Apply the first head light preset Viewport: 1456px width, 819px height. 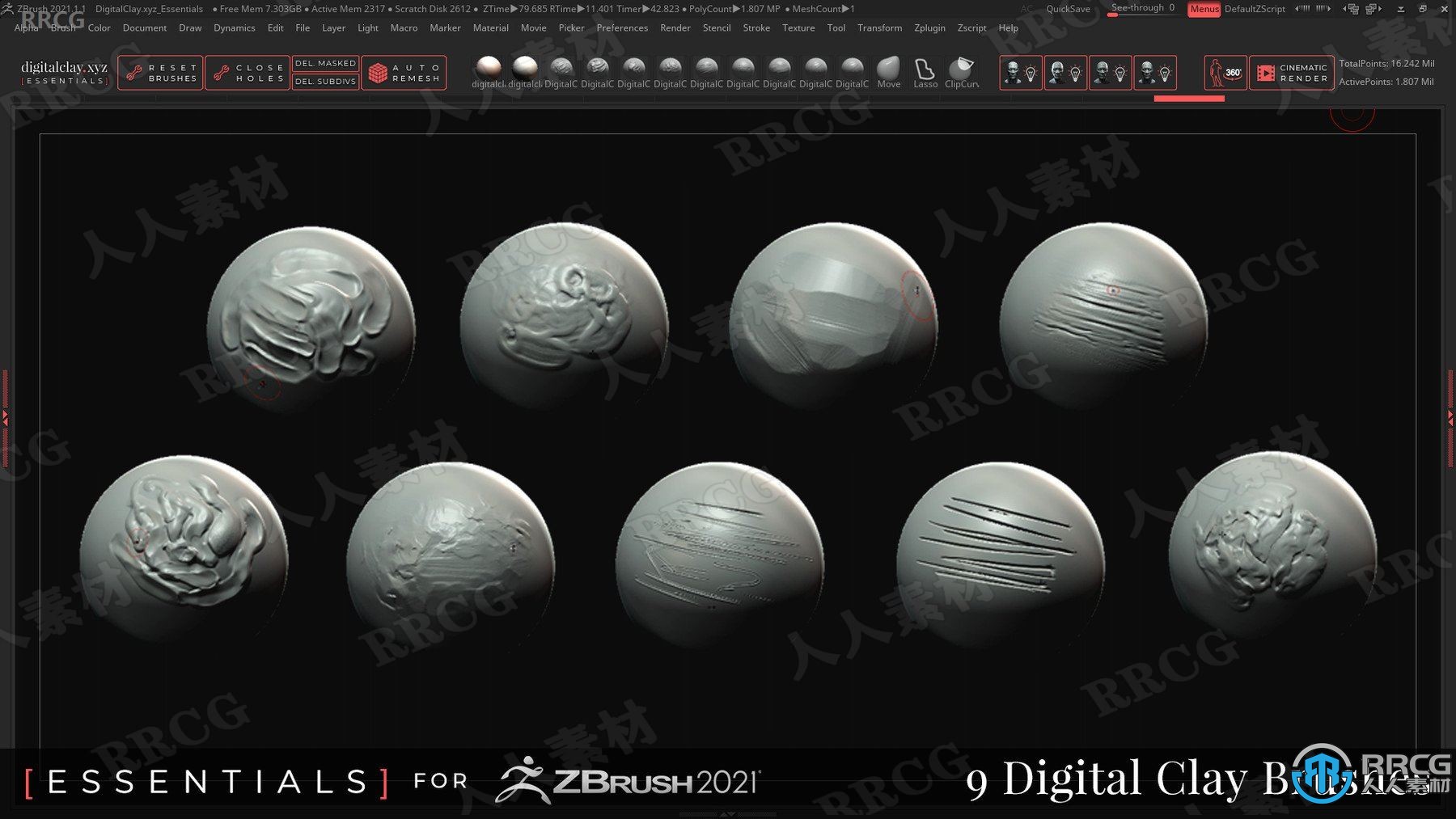coord(1021,73)
